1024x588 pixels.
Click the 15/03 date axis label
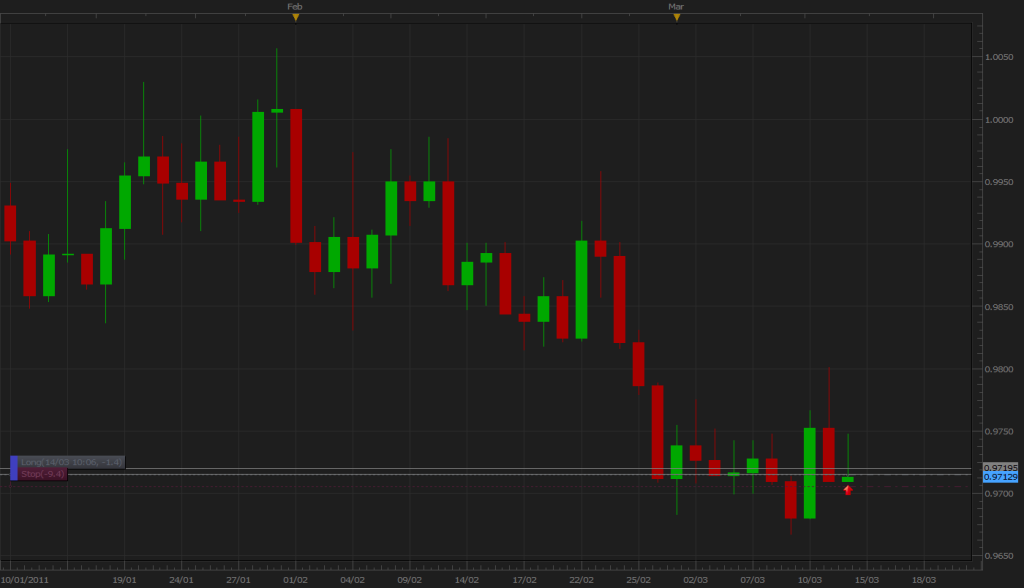click(x=867, y=580)
